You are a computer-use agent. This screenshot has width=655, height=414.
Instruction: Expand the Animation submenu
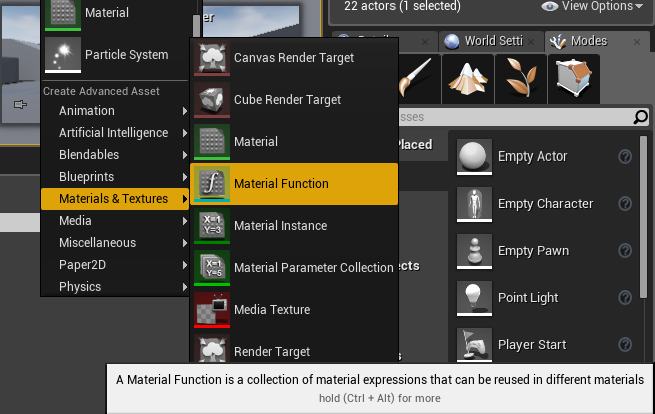[115, 111]
